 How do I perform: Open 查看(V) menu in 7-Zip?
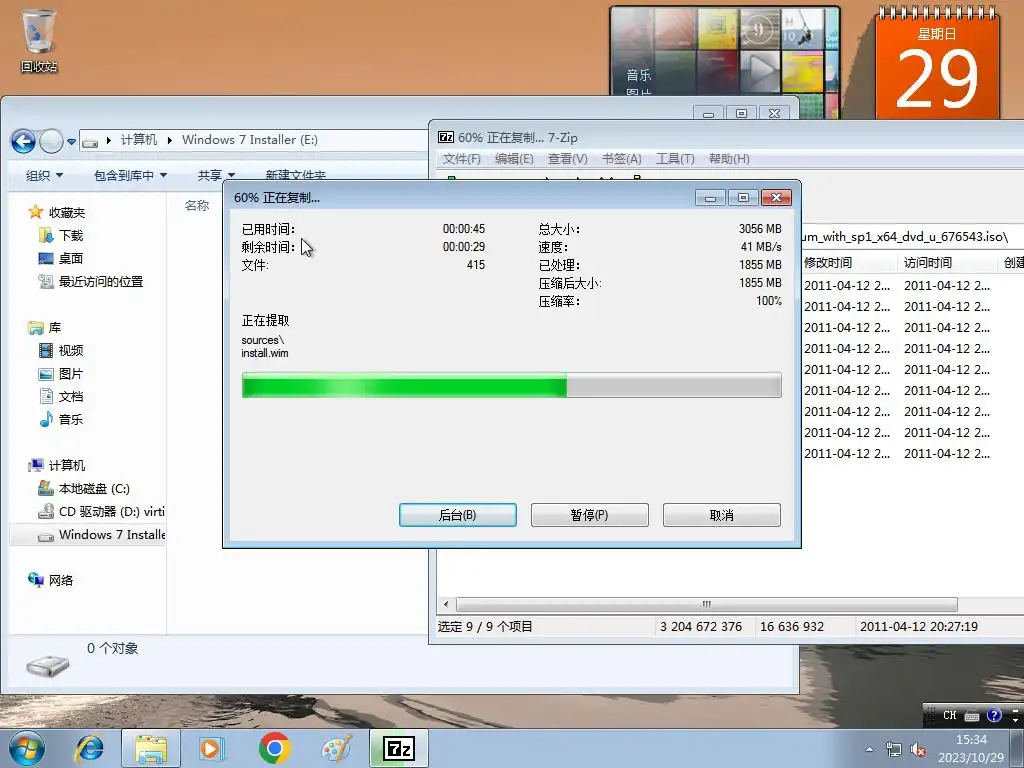pyautogui.click(x=568, y=159)
